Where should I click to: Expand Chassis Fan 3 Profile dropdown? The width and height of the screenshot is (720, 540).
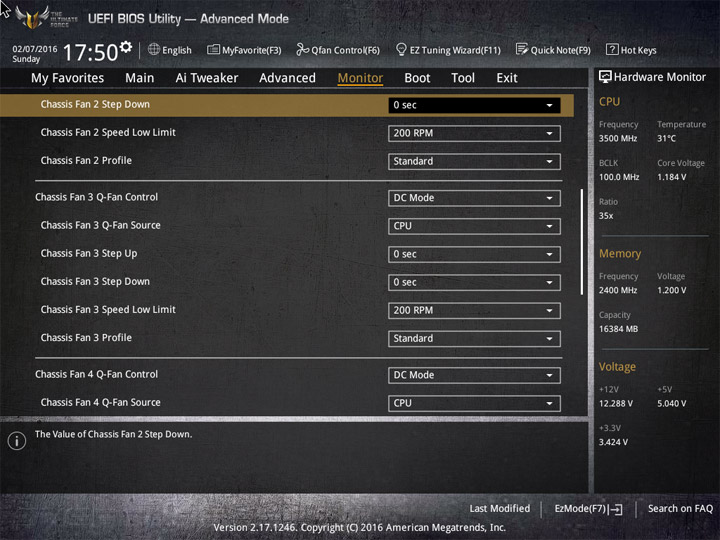474,338
